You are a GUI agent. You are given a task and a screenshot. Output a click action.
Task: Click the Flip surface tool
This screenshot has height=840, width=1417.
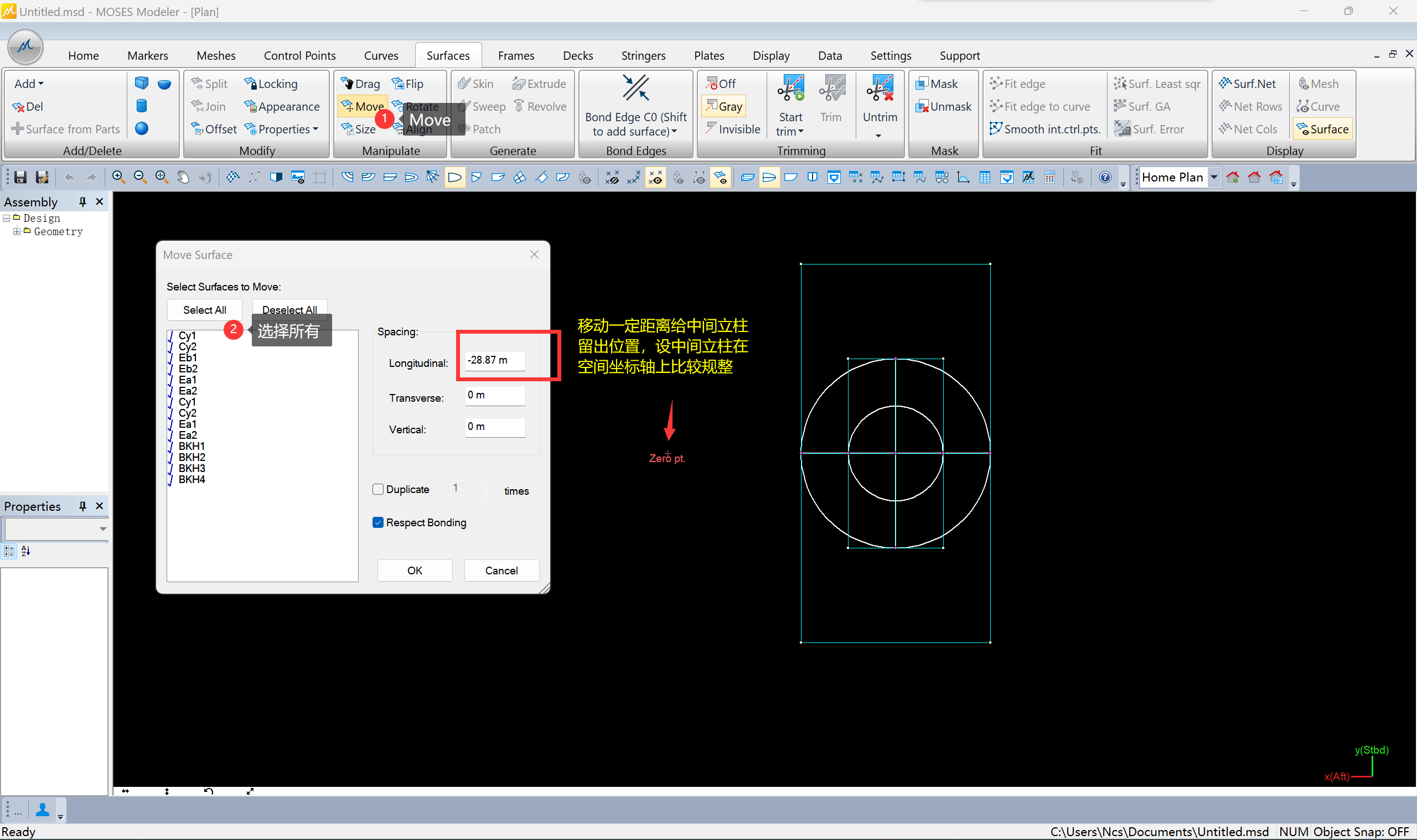(407, 84)
